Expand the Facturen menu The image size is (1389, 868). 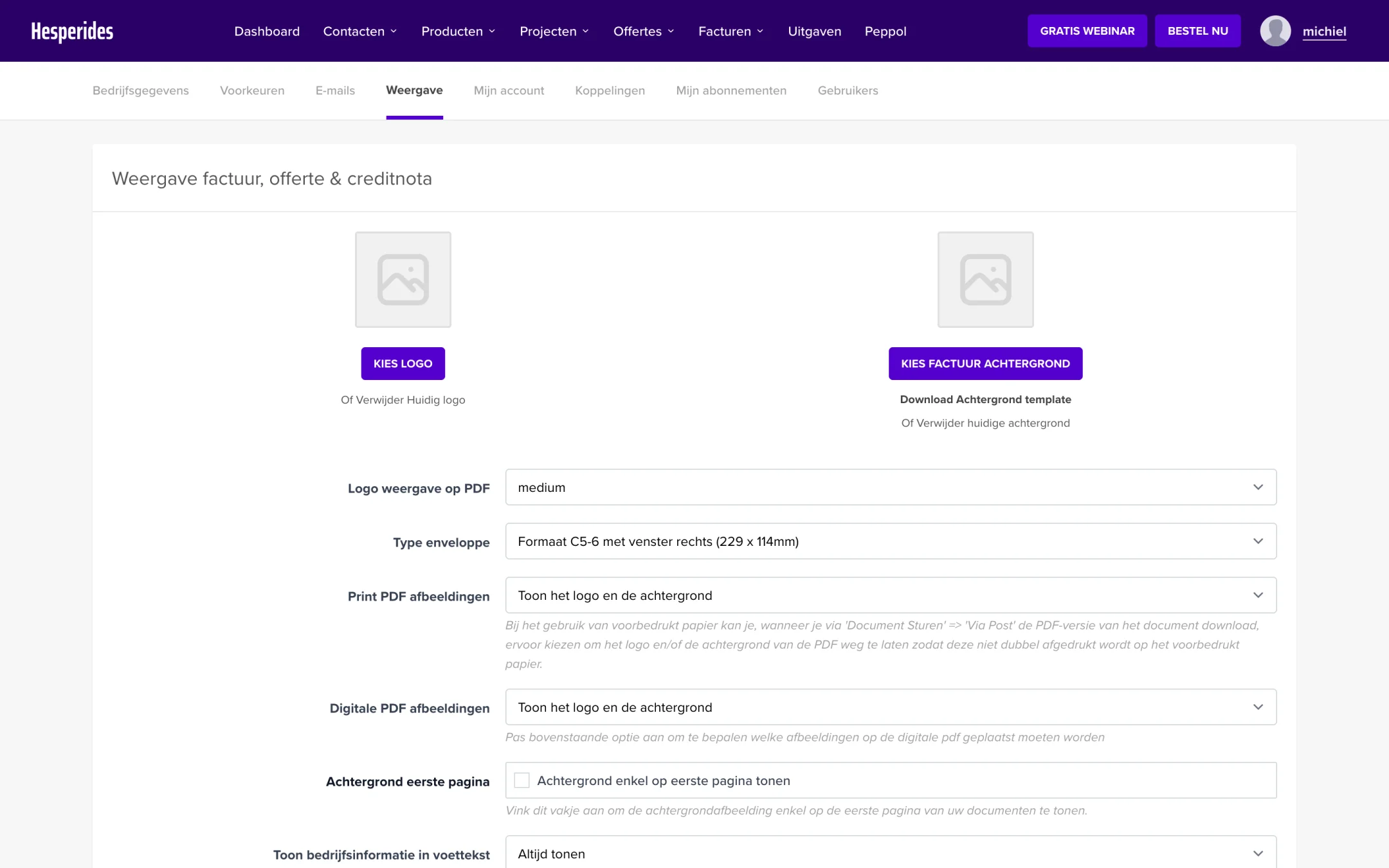pyautogui.click(x=731, y=31)
